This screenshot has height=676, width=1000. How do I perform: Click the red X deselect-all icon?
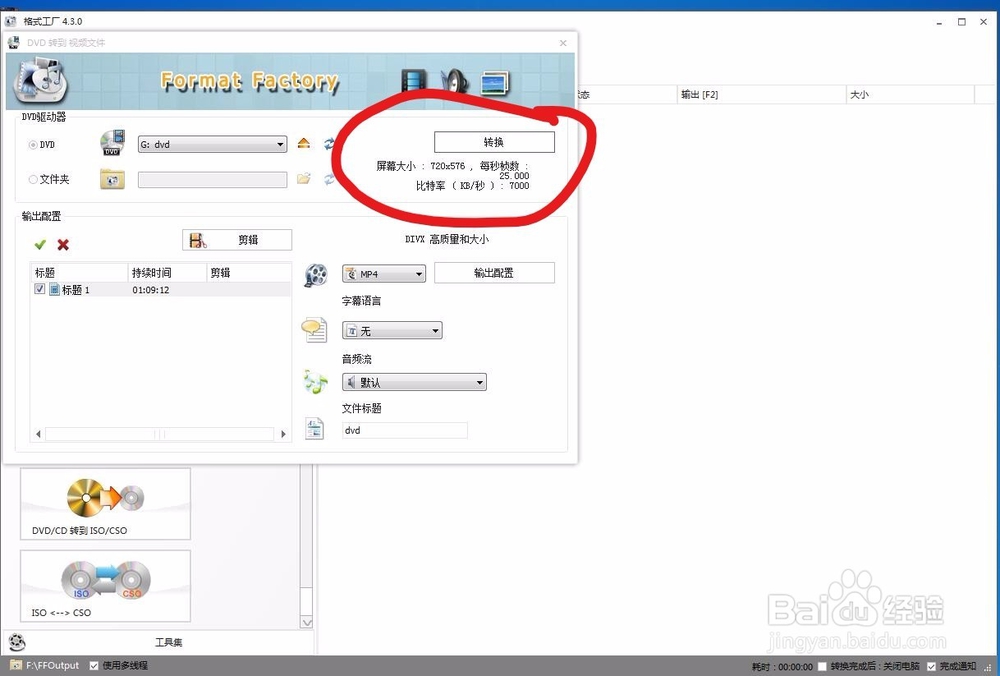63,244
